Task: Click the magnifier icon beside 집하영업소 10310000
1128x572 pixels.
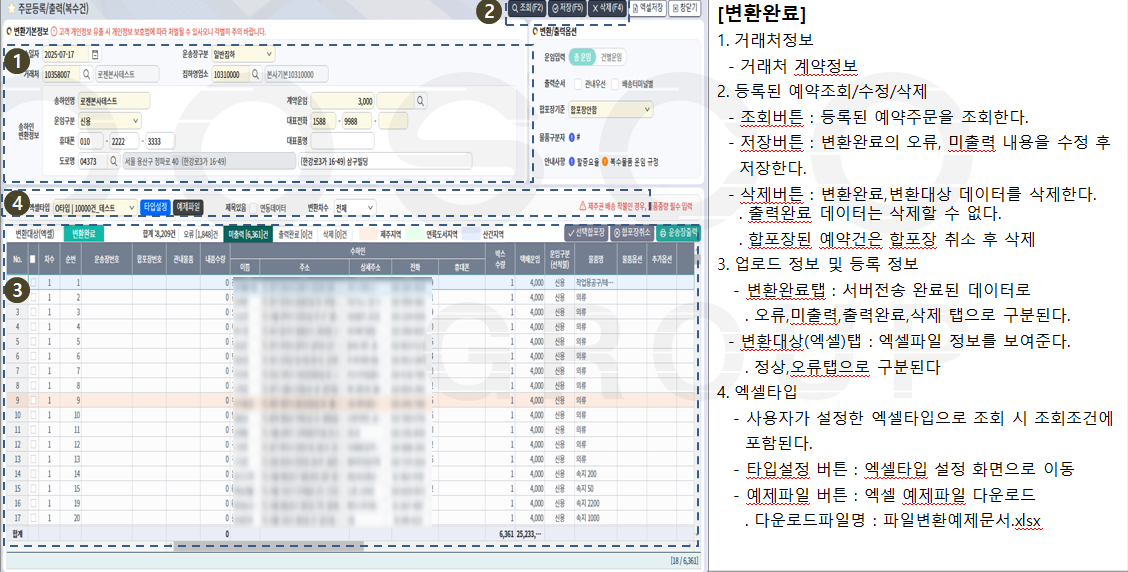Action: [255, 74]
